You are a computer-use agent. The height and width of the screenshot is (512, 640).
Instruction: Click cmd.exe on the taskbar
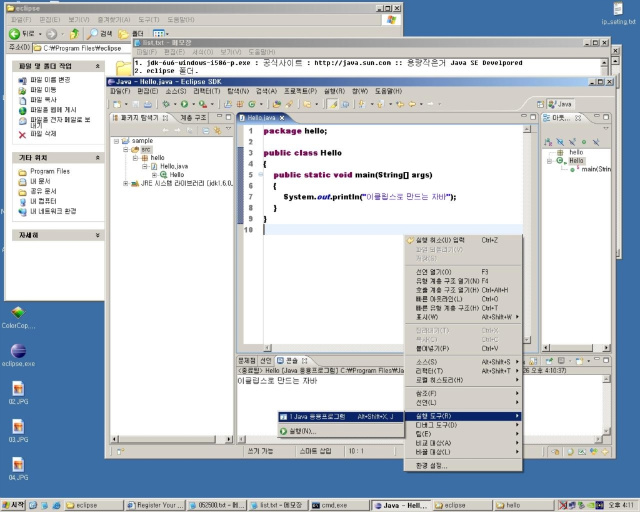[x=339, y=505]
